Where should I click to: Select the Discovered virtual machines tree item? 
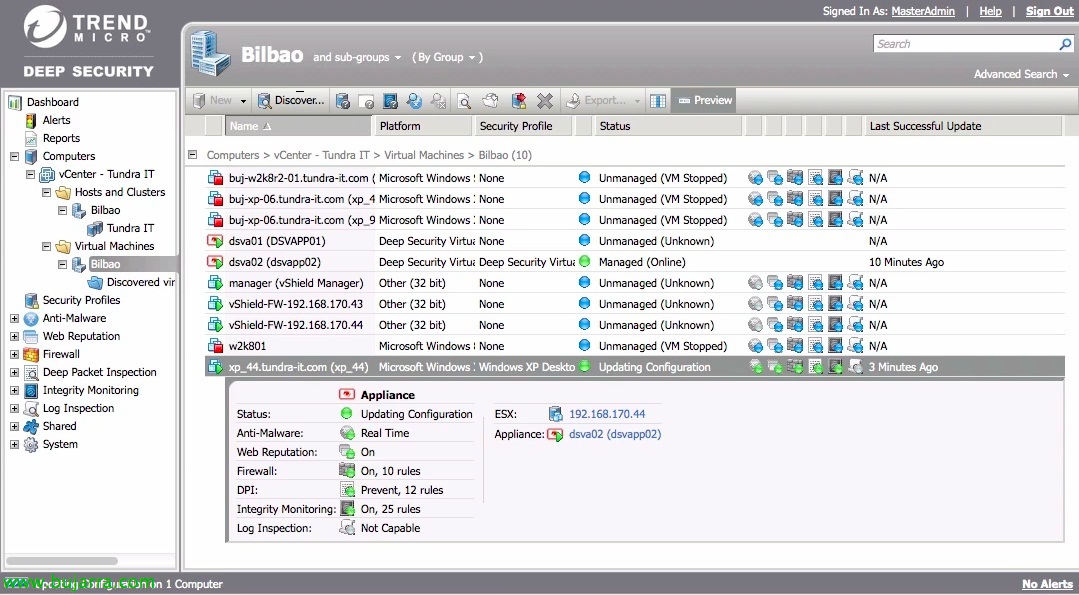(x=140, y=282)
